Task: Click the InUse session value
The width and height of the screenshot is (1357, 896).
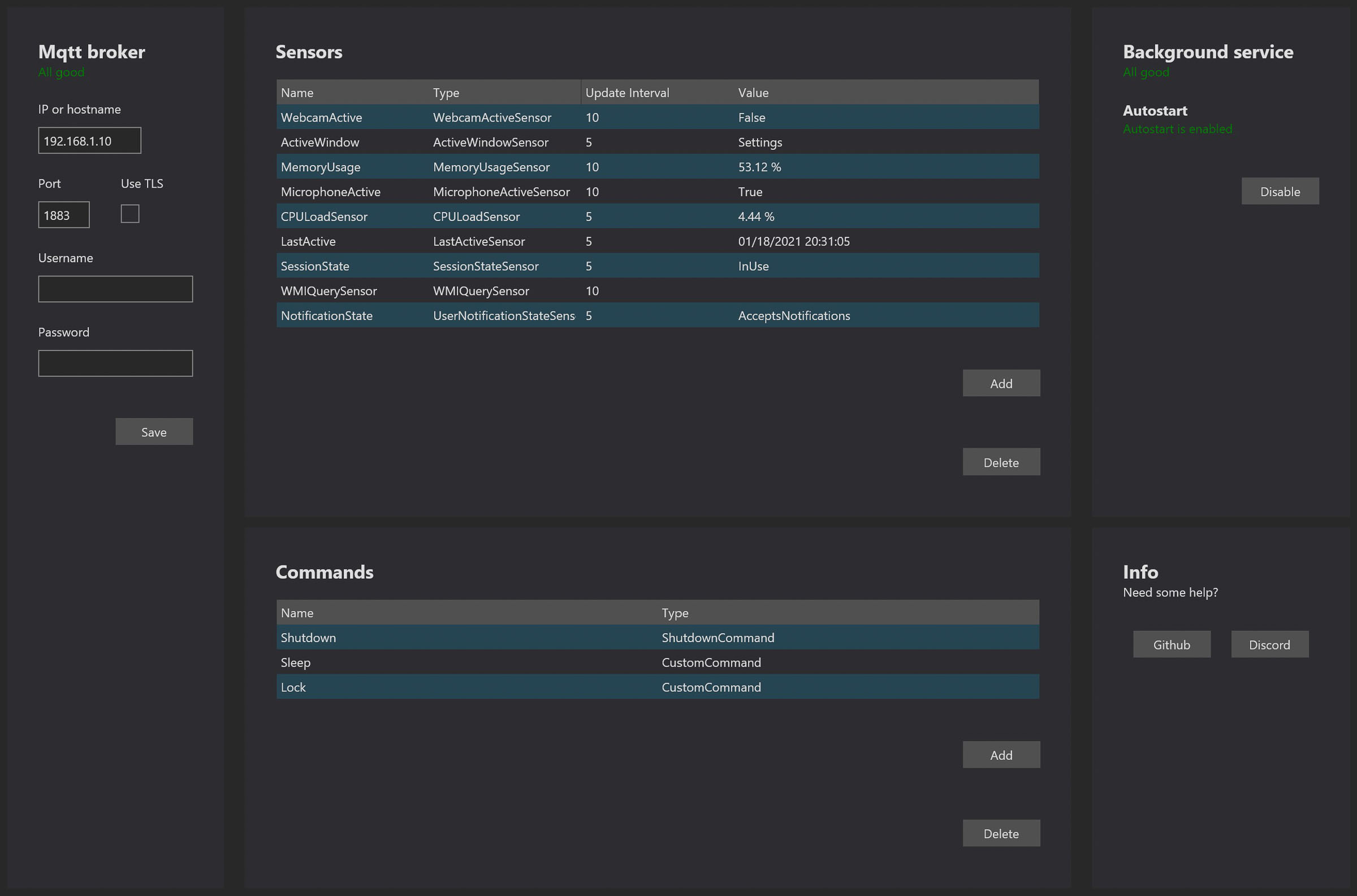Action: [x=753, y=266]
